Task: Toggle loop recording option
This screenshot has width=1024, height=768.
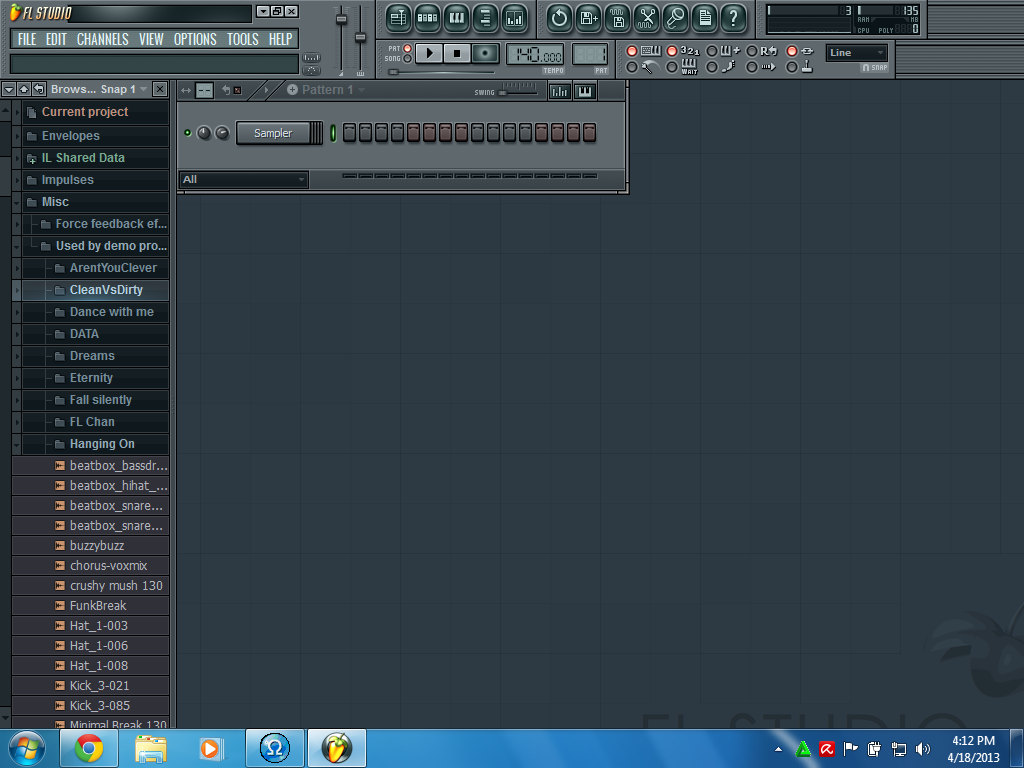Action: pos(752,51)
